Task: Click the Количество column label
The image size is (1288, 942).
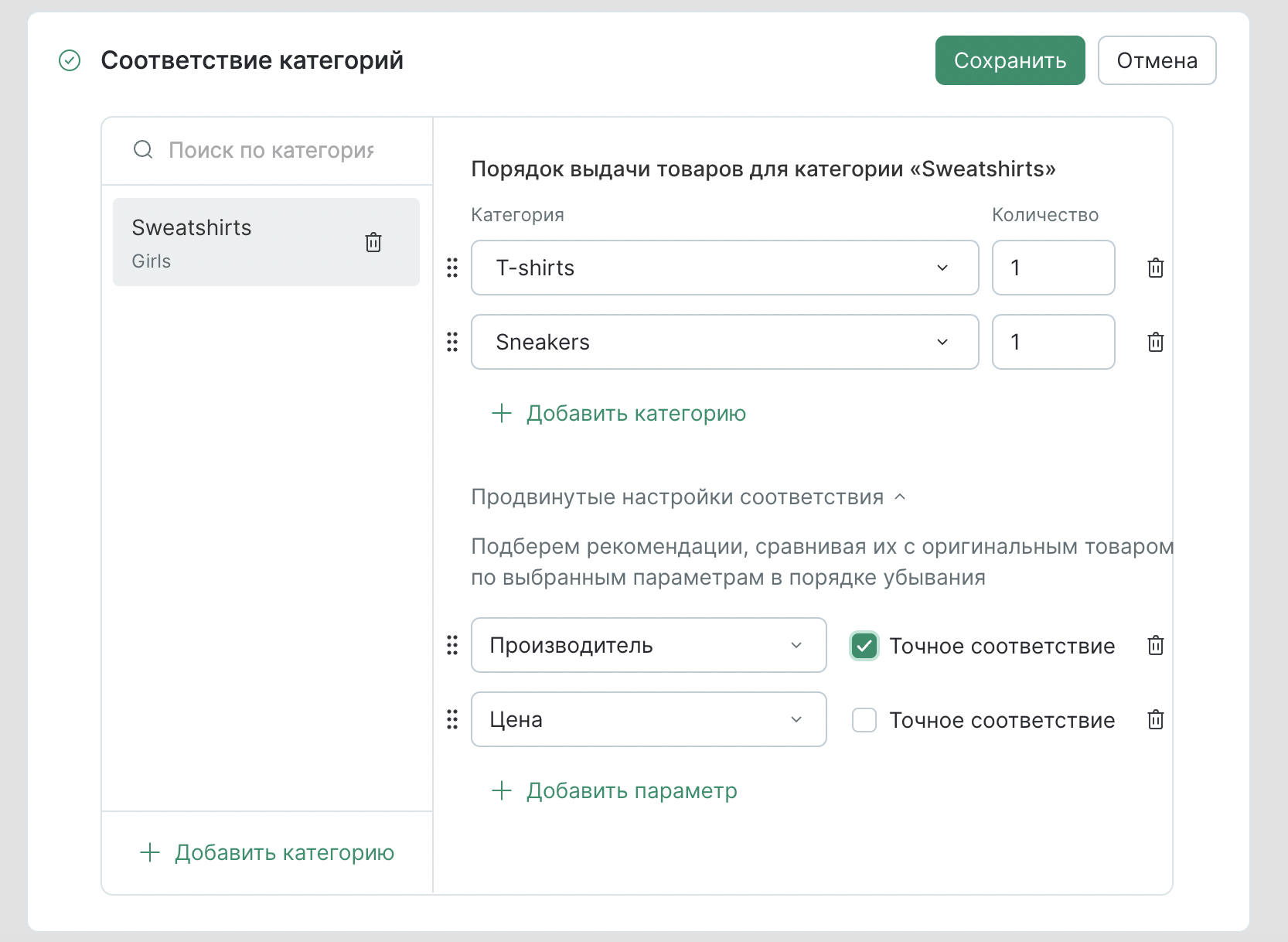Action: [1045, 215]
